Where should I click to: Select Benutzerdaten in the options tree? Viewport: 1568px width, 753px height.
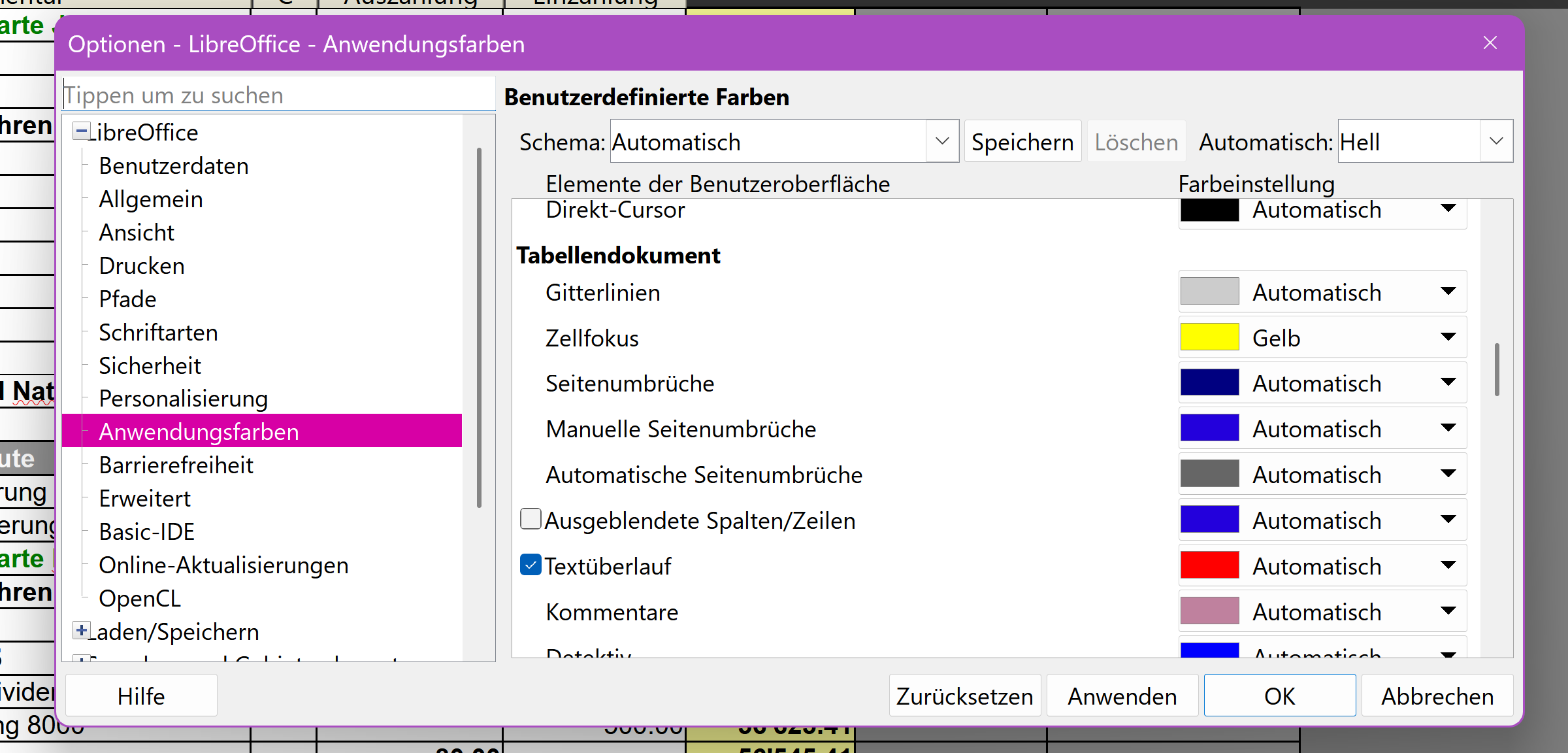coord(174,166)
